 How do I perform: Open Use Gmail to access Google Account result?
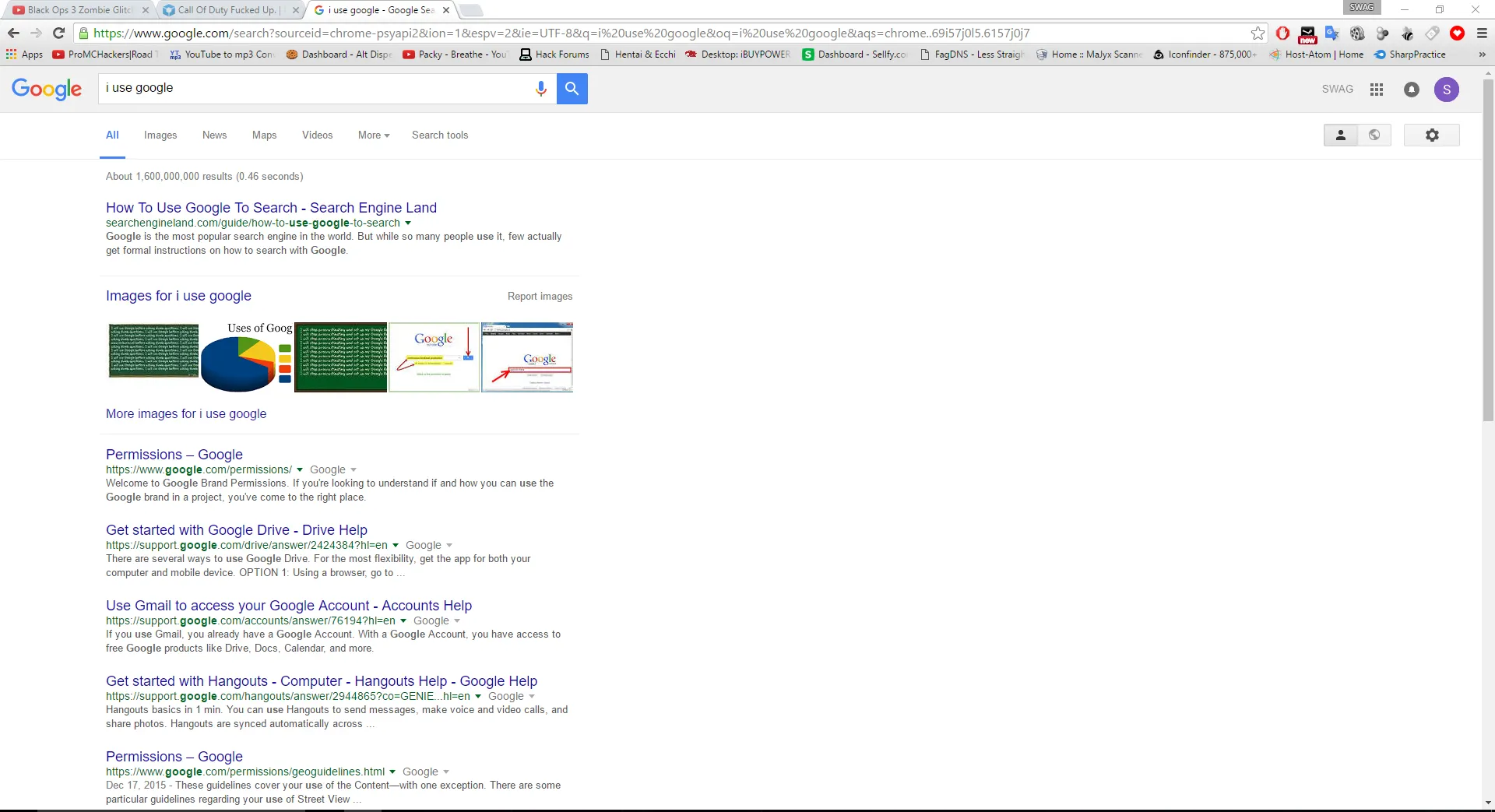tap(289, 606)
